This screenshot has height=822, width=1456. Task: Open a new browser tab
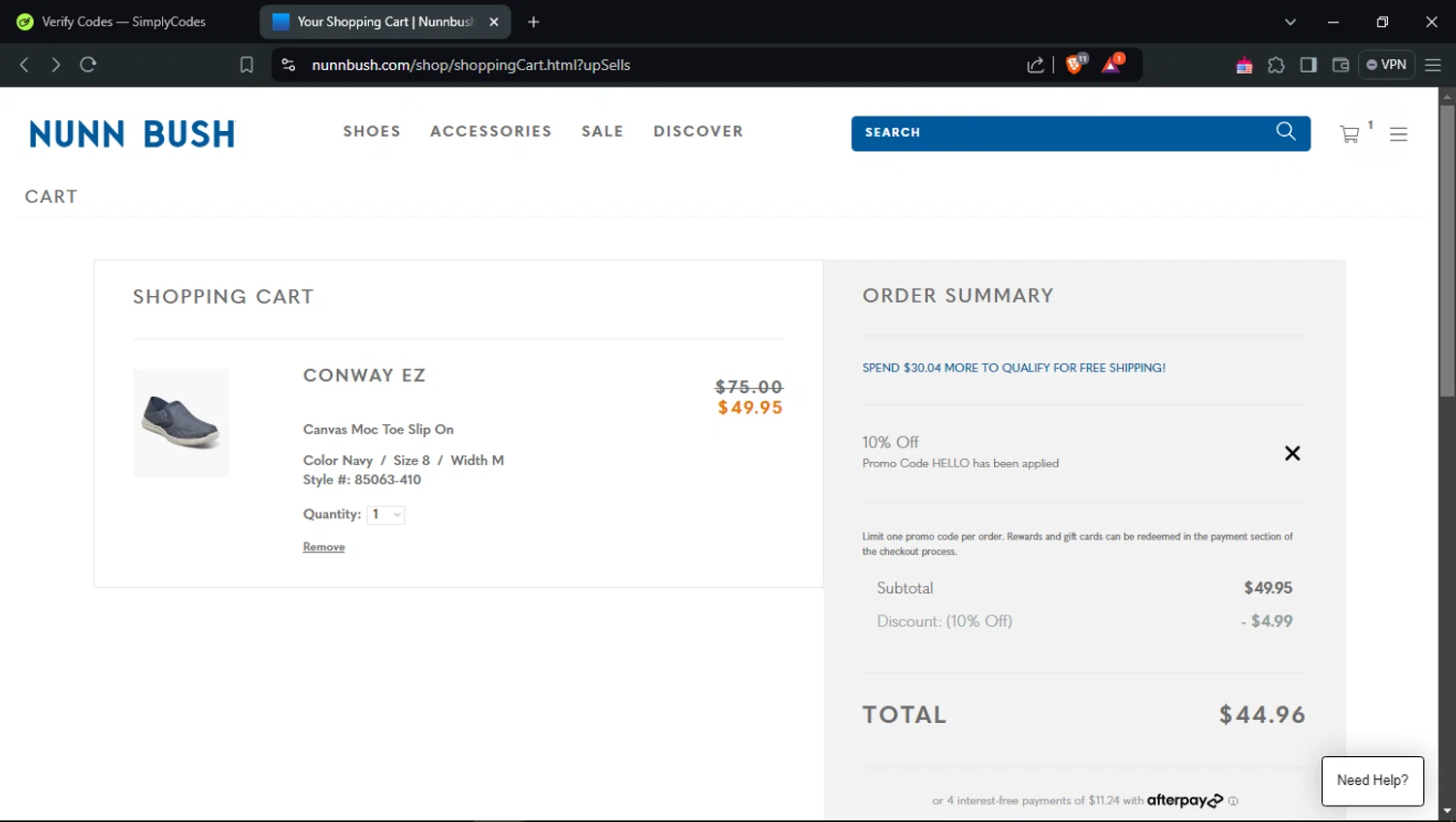pyautogui.click(x=533, y=21)
